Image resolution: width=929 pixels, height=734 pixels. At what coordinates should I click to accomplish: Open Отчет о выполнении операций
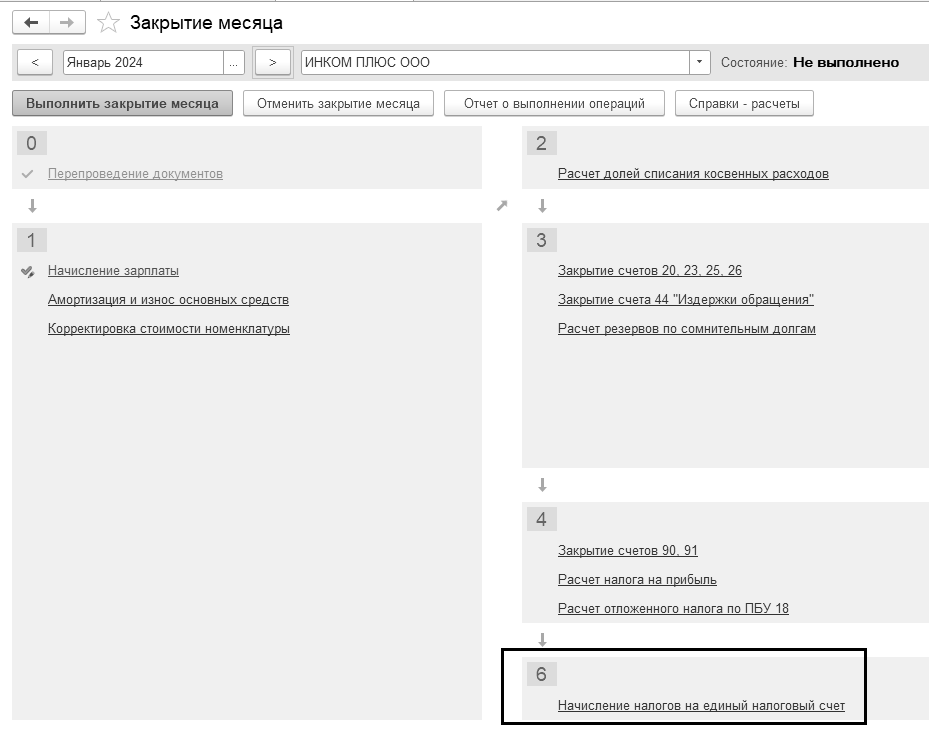(554, 104)
